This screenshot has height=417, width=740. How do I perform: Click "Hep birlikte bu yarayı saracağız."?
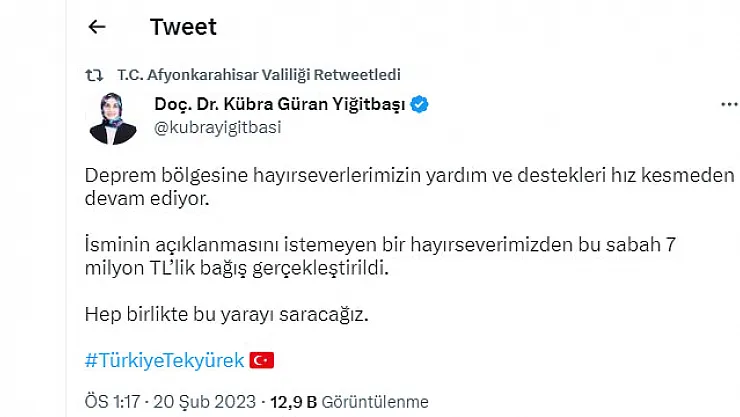(227, 315)
